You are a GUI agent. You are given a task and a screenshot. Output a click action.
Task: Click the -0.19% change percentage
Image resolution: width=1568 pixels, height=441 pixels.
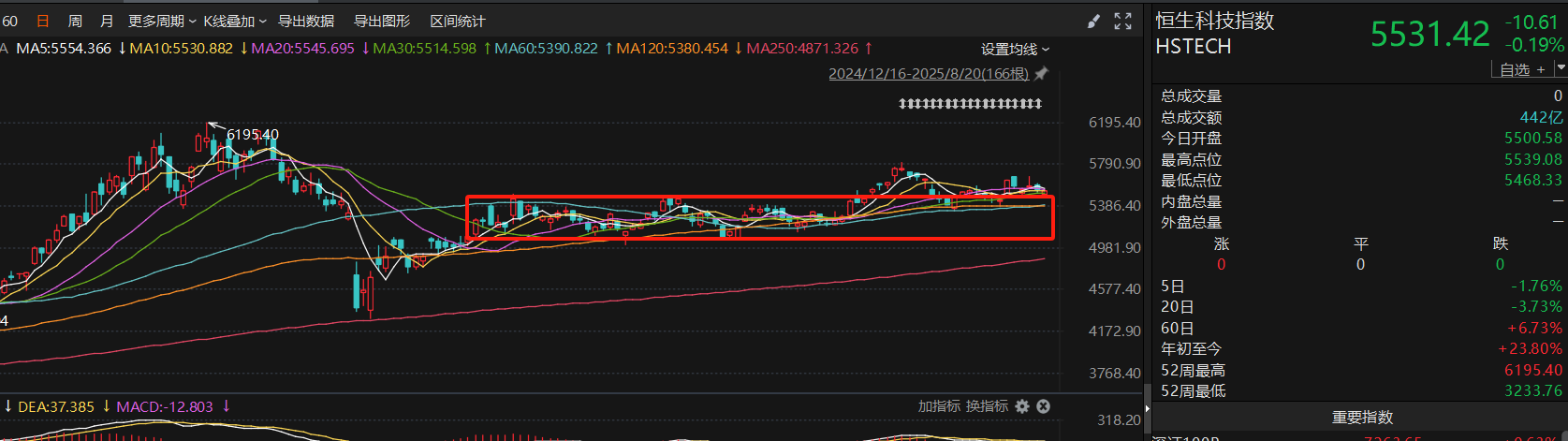(x=1534, y=45)
